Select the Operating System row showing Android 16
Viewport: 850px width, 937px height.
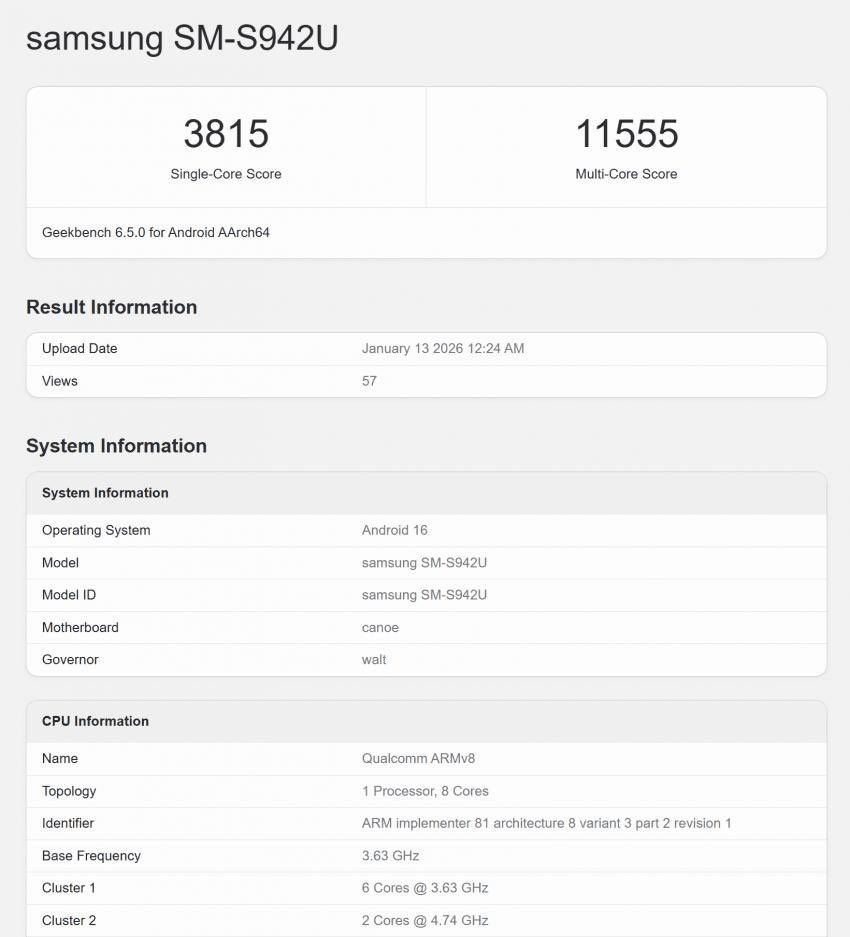tap(425, 530)
